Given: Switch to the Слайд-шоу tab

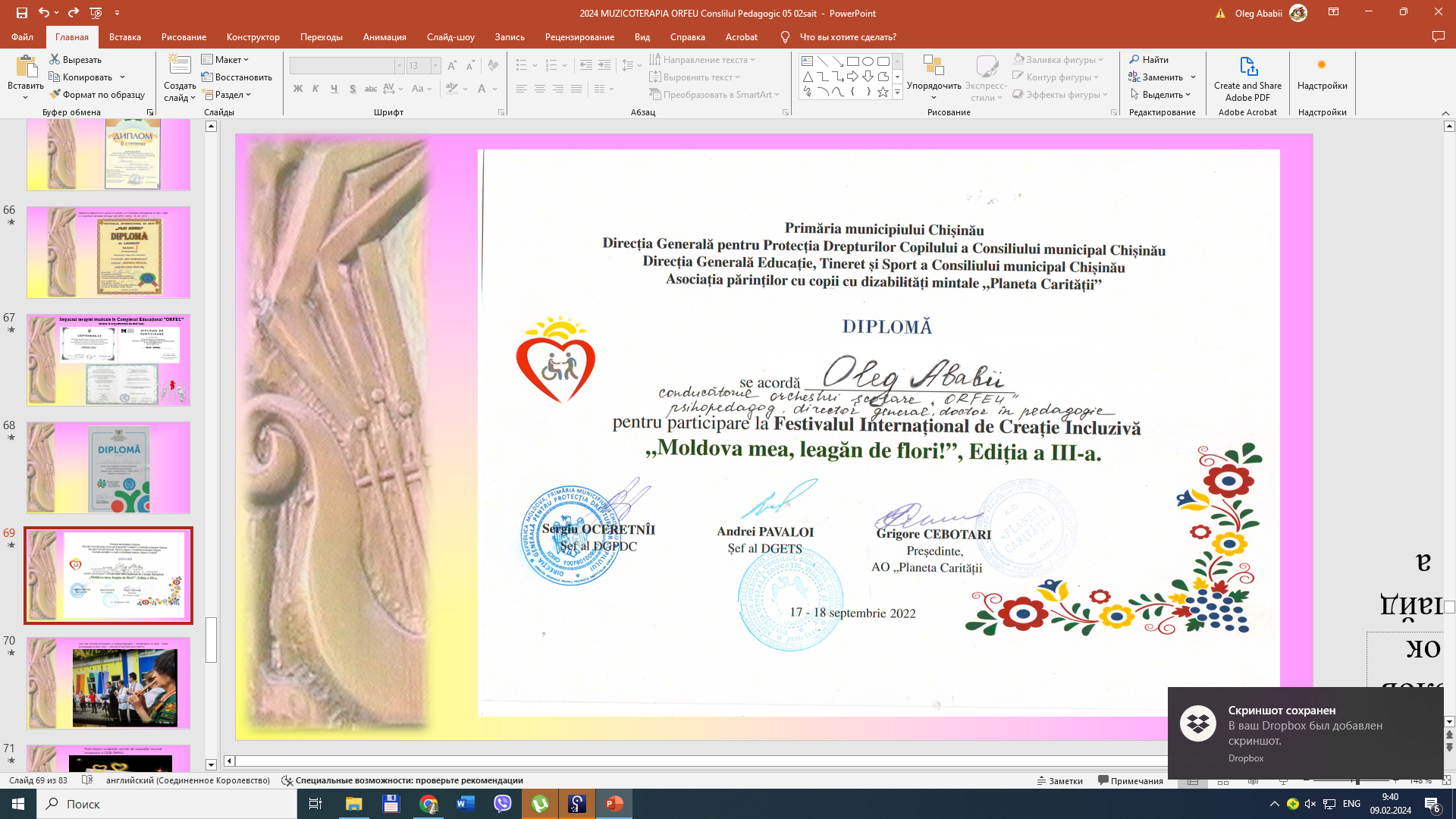Looking at the screenshot, I should click(x=450, y=36).
